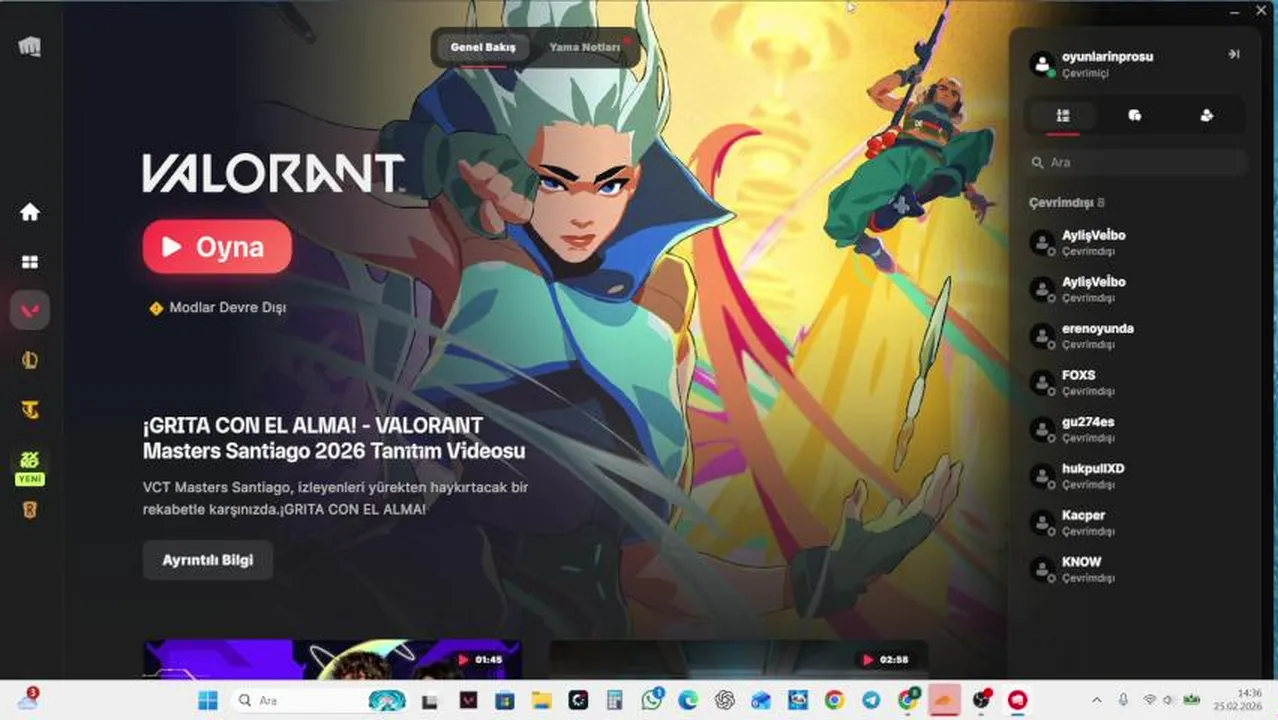Image resolution: width=1278 pixels, height=720 pixels.
Task: Open Masters Santiago 2026 headline
Action: point(334,438)
